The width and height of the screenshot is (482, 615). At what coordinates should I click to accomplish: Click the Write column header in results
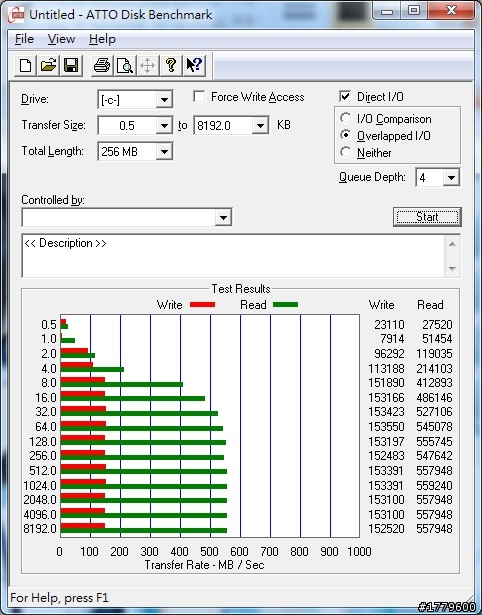382,305
